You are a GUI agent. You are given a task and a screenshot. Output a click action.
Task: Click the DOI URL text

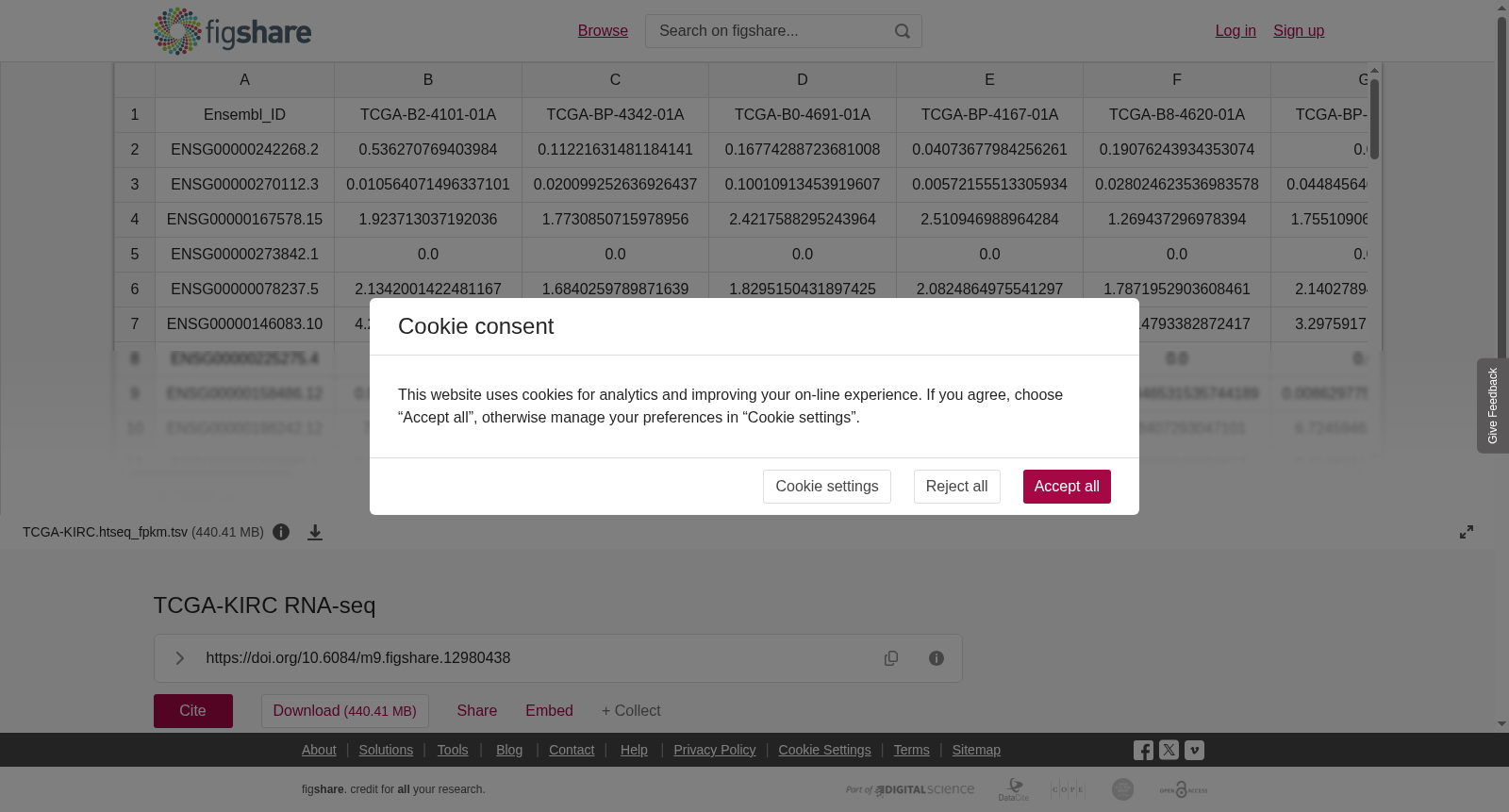point(358,658)
